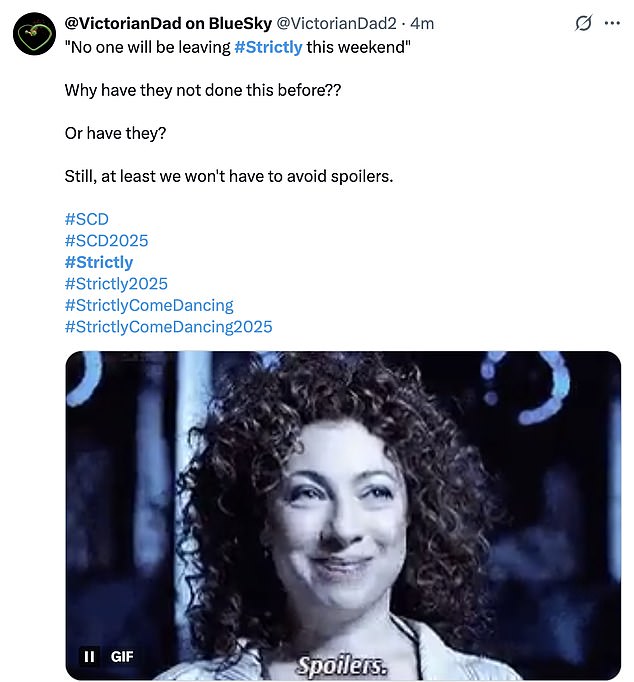Image resolution: width=634 pixels, height=682 pixels.
Task: Open the #SCD hashtag
Action: pos(86,219)
